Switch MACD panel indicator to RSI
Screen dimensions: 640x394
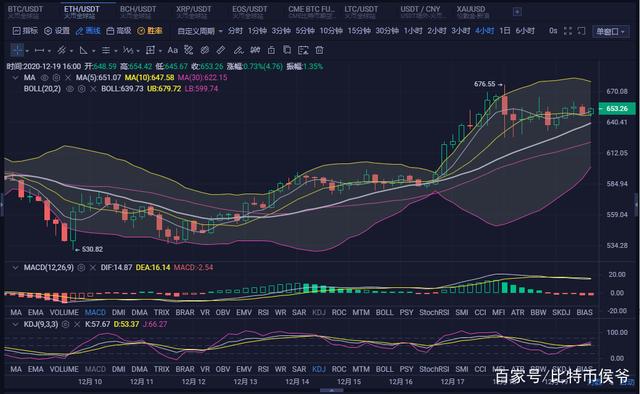pyautogui.click(x=263, y=312)
